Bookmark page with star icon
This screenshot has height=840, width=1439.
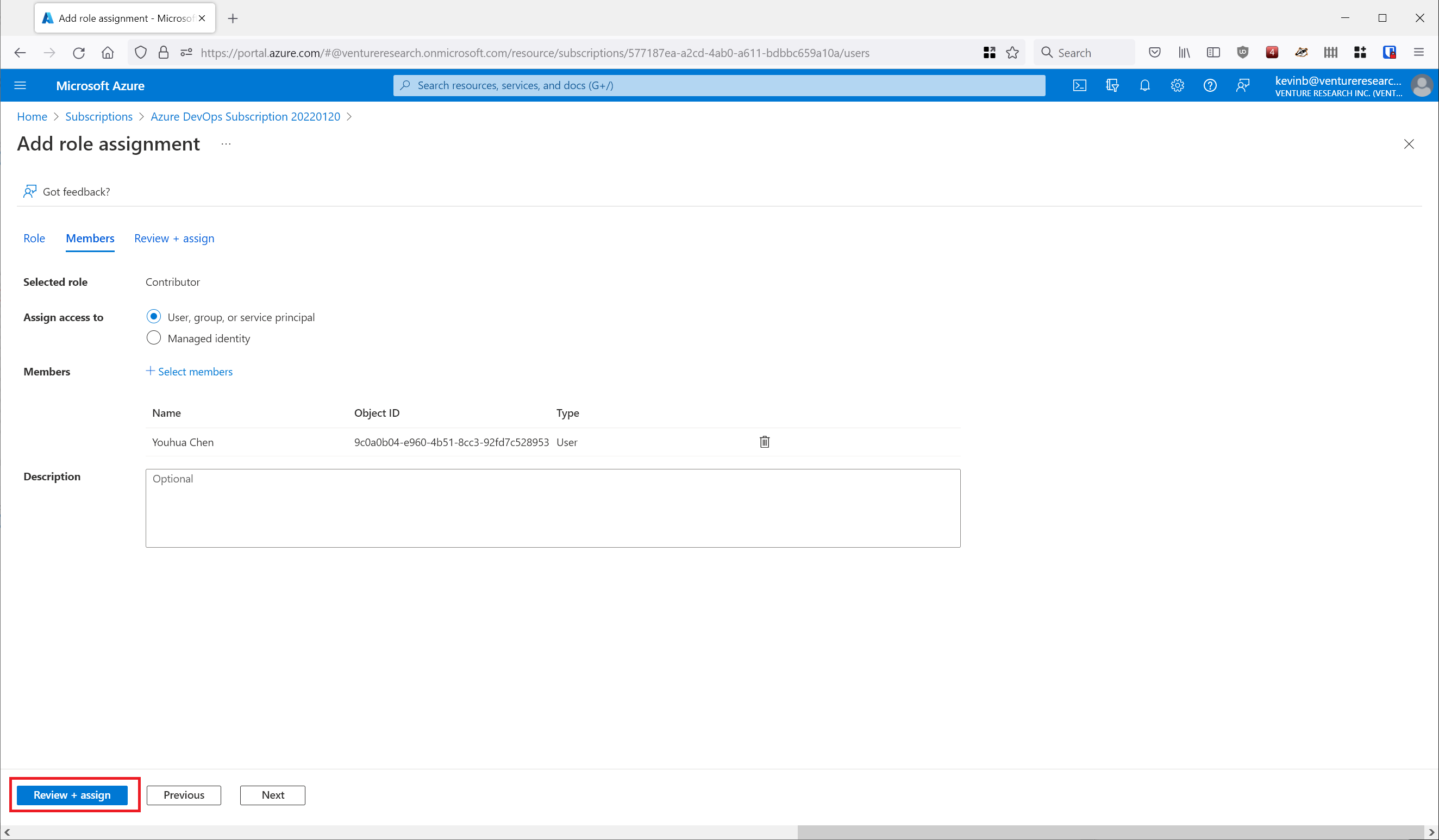click(1012, 53)
